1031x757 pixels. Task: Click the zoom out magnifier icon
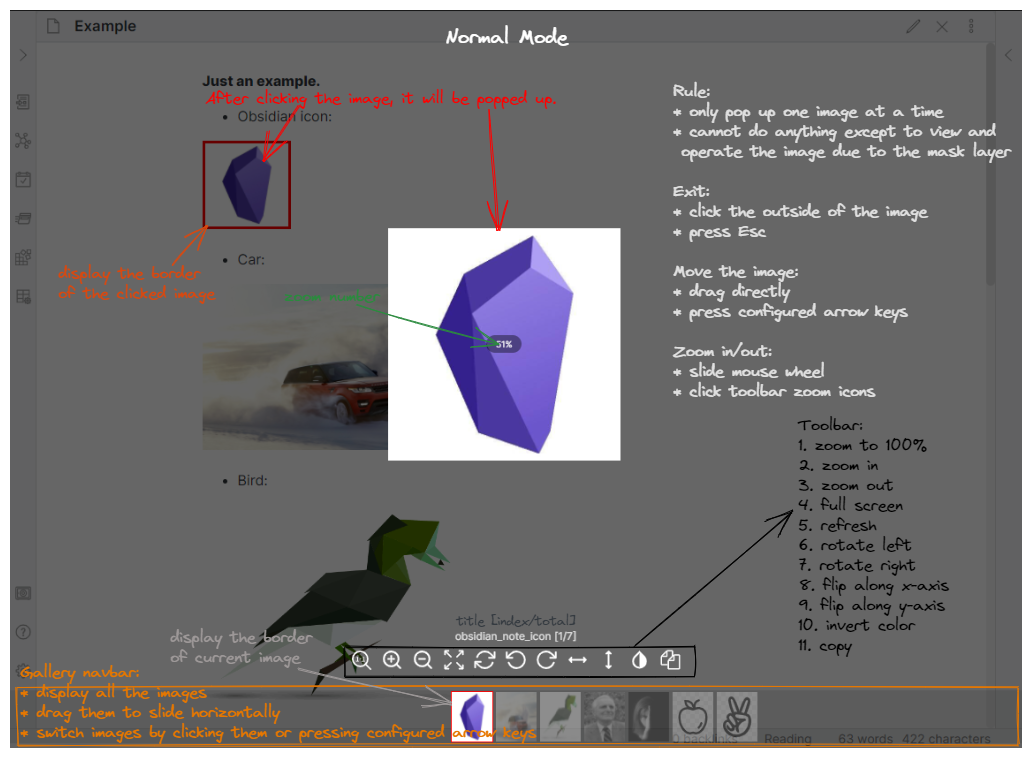[x=423, y=660]
